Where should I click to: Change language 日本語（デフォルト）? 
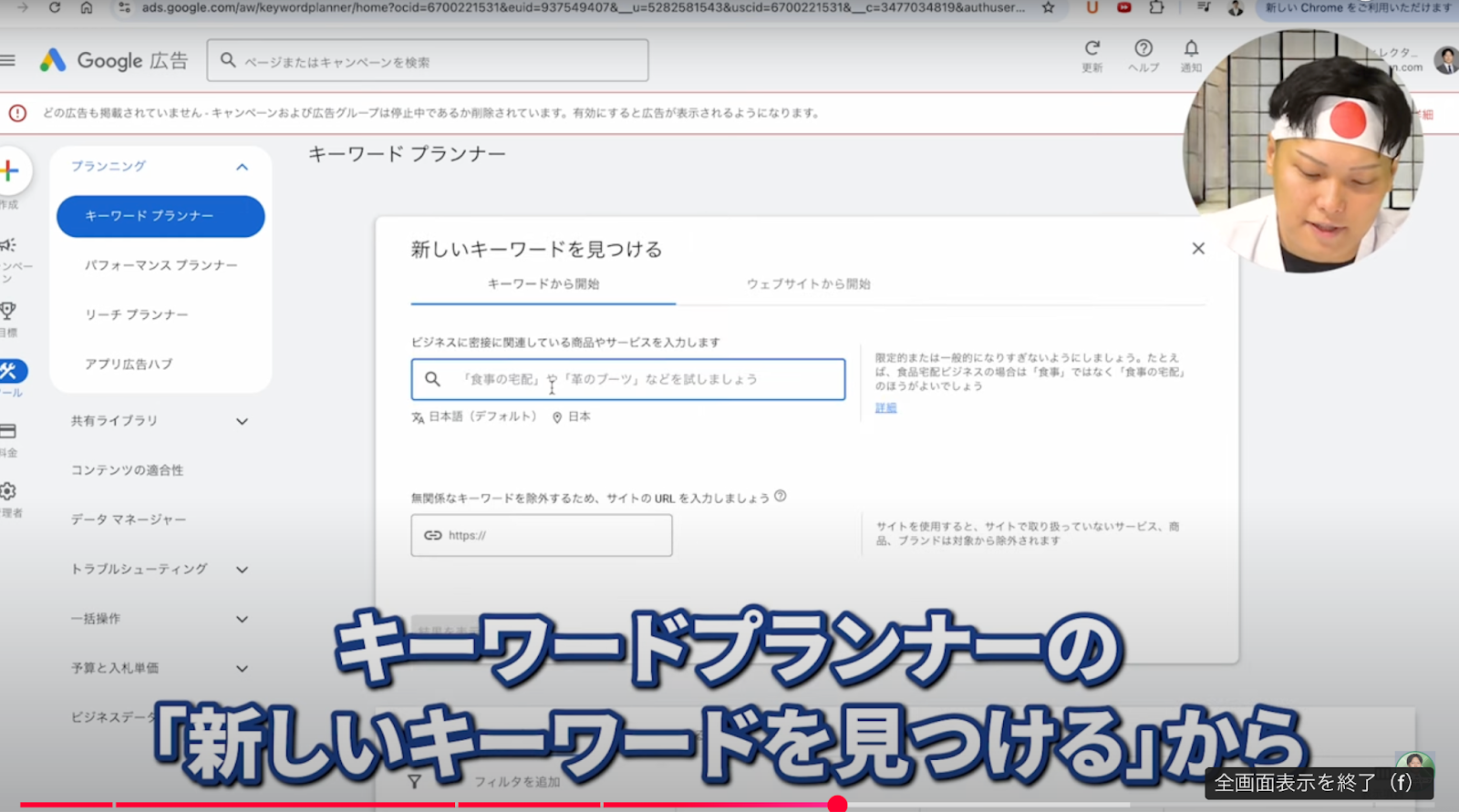(474, 416)
